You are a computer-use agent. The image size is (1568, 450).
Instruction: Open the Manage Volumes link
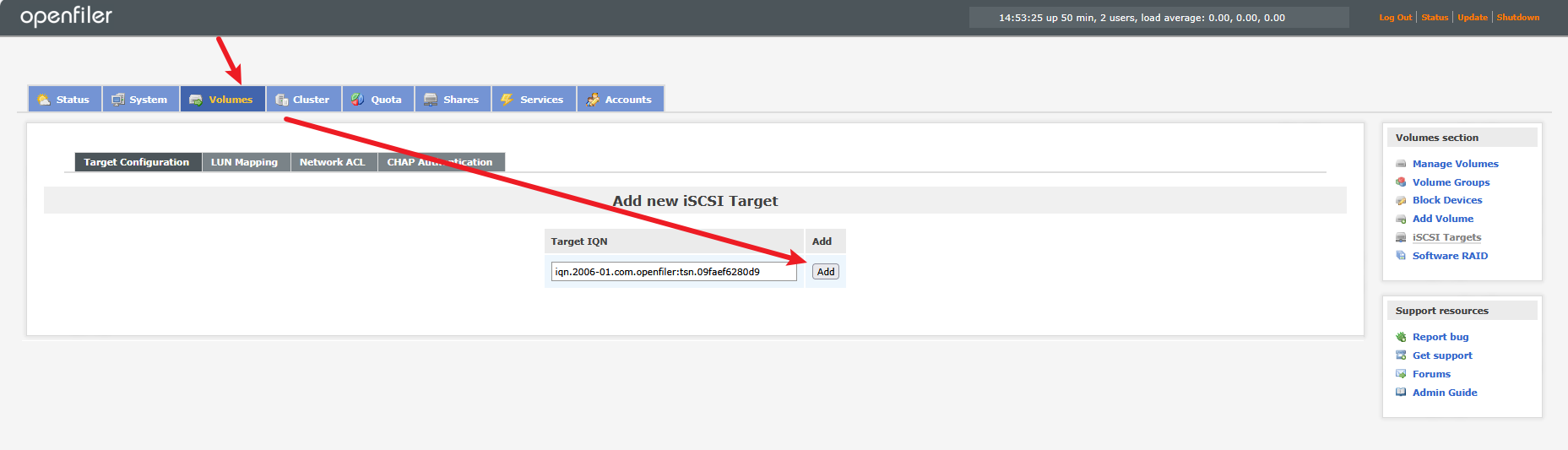1456,164
